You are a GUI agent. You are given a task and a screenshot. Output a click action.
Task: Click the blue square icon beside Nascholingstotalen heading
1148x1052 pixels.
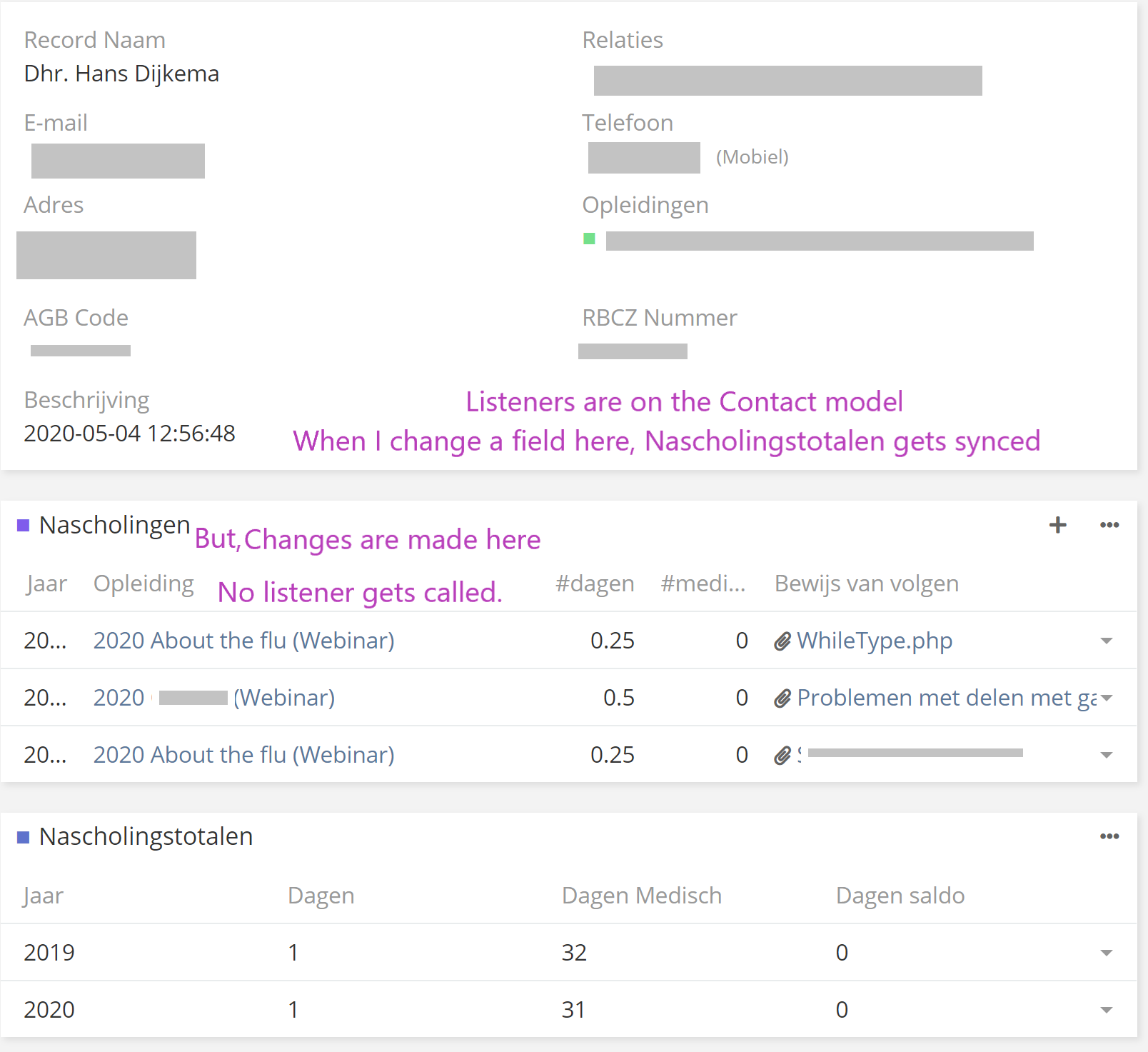pos(24,836)
